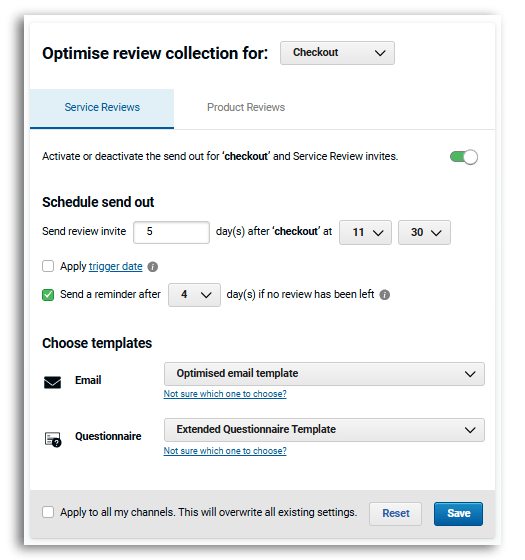The width and height of the screenshot is (525, 560).
Task: Click the Questionnaire icon
Action: point(53,439)
